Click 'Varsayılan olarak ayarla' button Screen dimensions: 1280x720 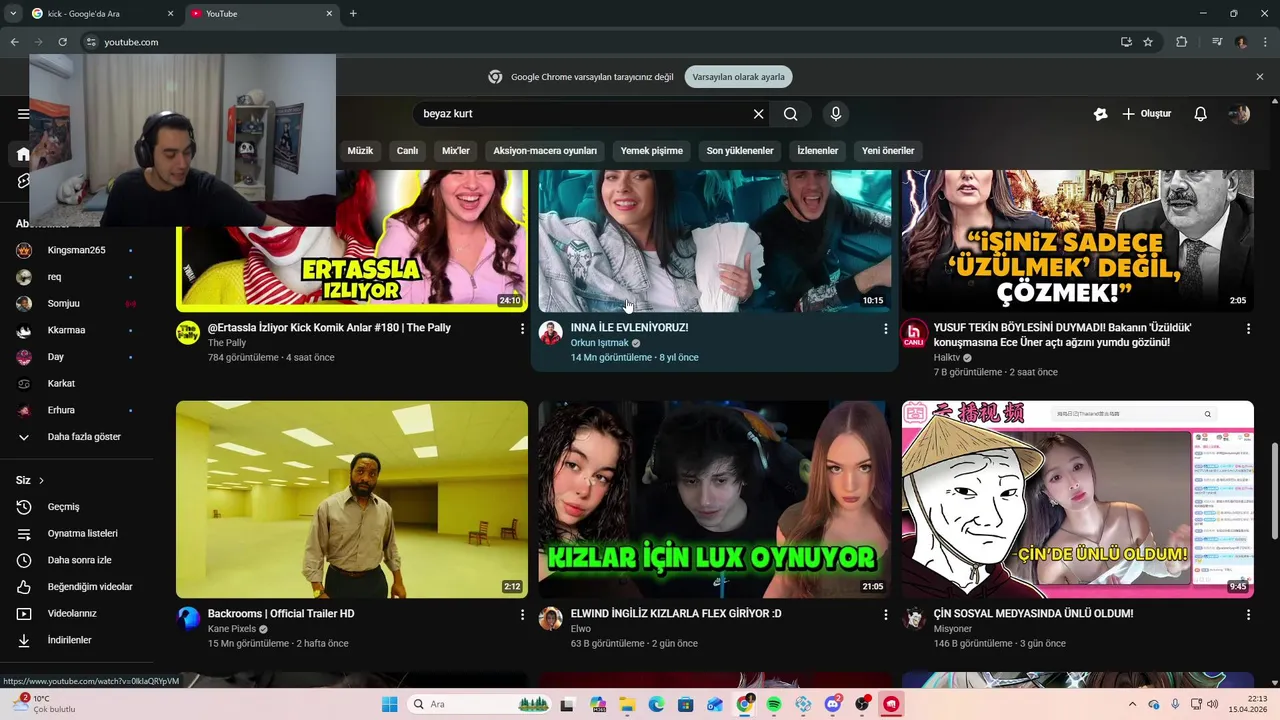click(x=739, y=77)
